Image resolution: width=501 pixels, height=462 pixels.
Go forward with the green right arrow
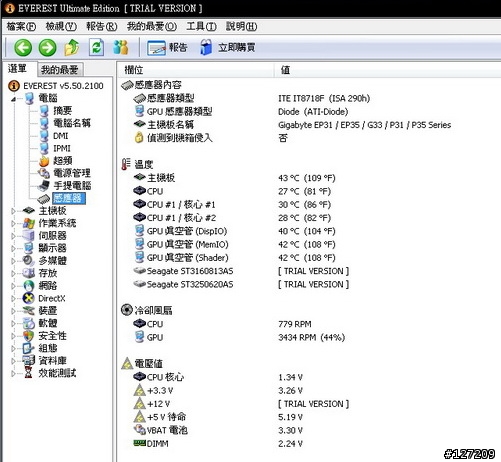(47, 48)
